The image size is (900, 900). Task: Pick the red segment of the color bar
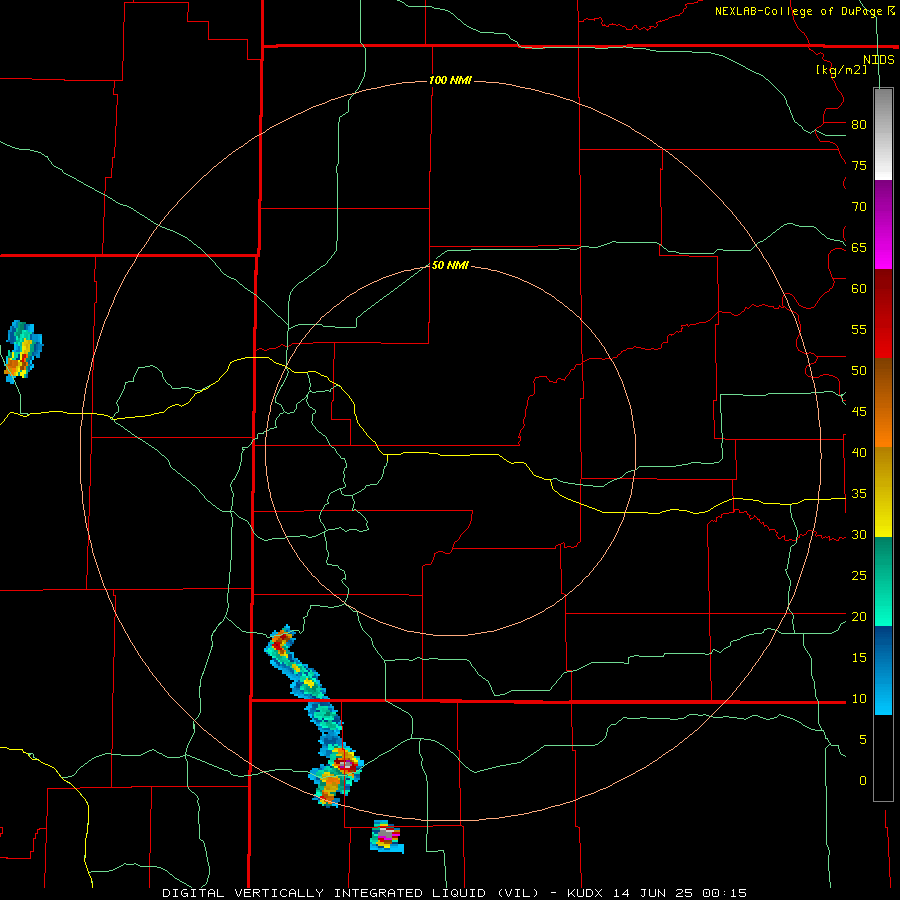883,314
